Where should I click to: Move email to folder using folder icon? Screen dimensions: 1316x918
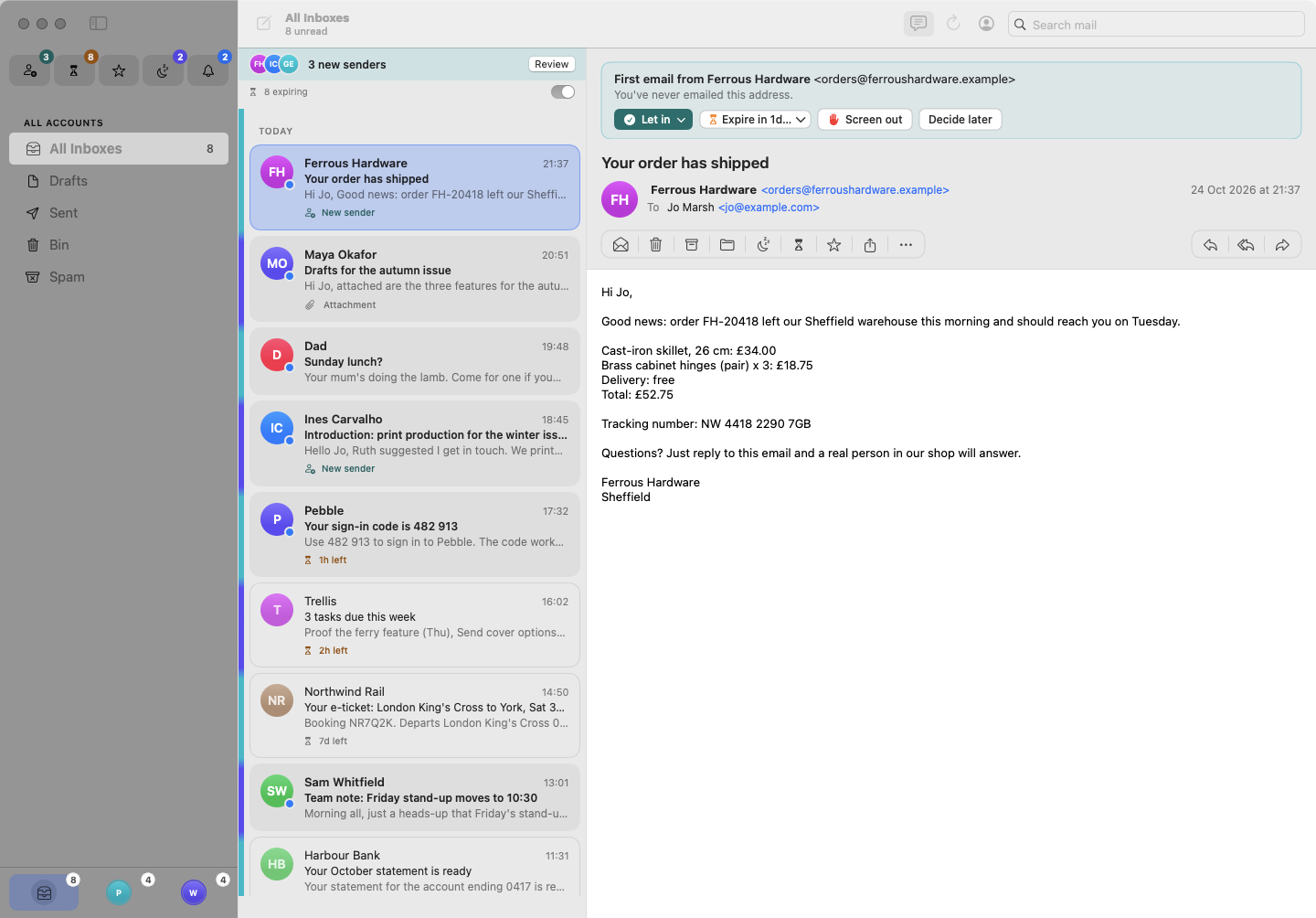(x=727, y=244)
